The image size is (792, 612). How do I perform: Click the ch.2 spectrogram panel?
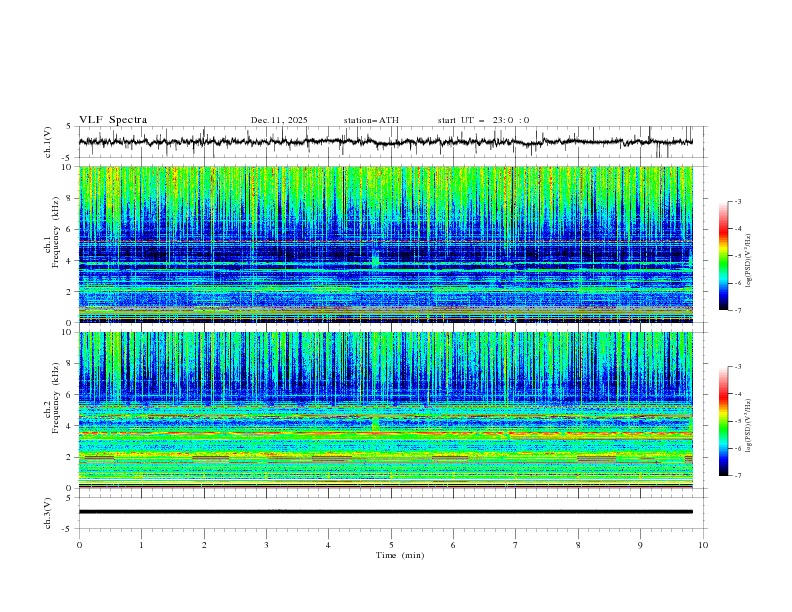pyautogui.click(x=385, y=410)
